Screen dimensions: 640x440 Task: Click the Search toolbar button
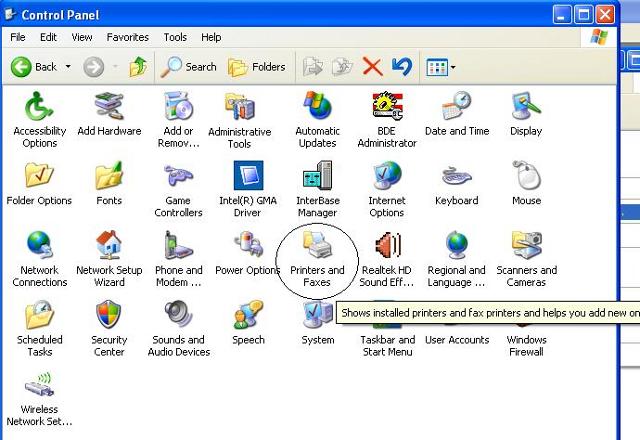[189, 67]
